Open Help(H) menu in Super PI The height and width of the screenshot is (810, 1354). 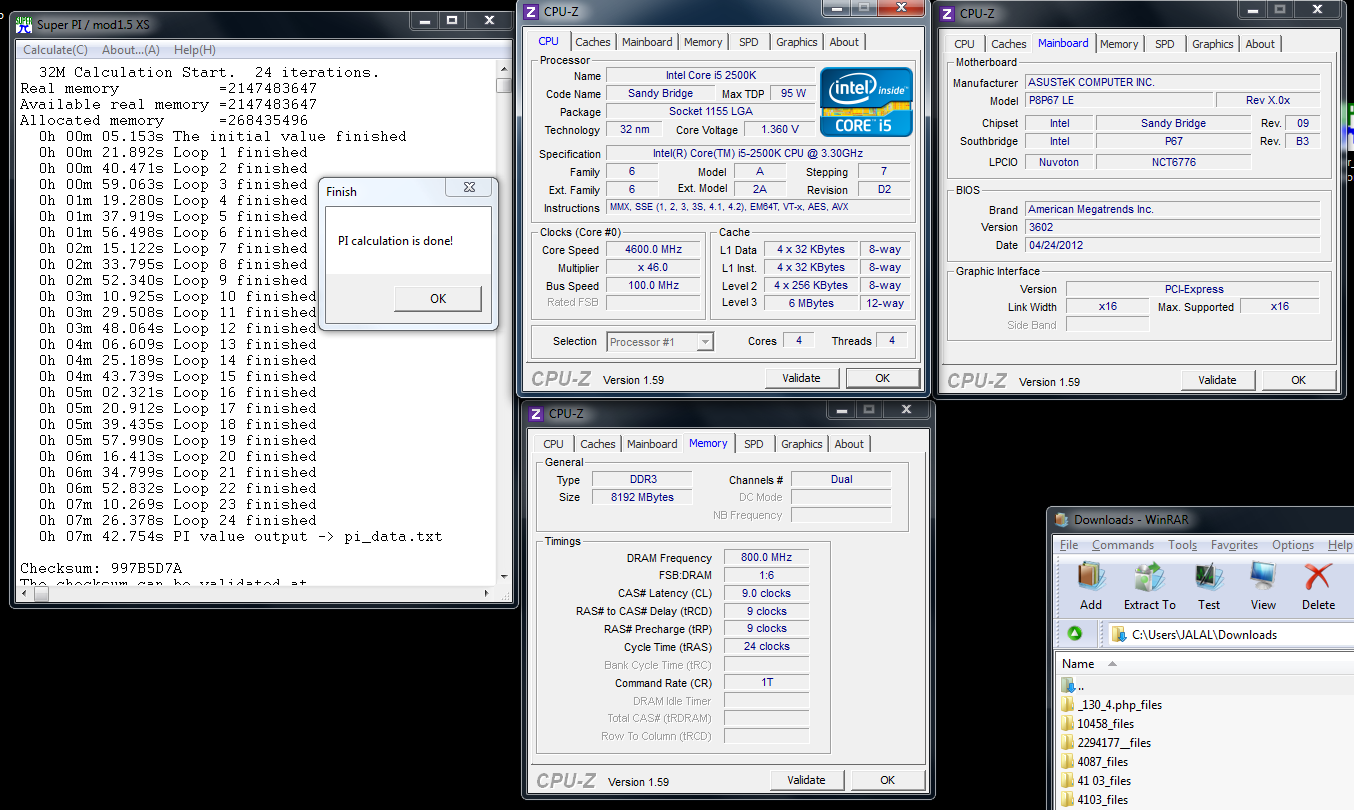(x=194, y=50)
